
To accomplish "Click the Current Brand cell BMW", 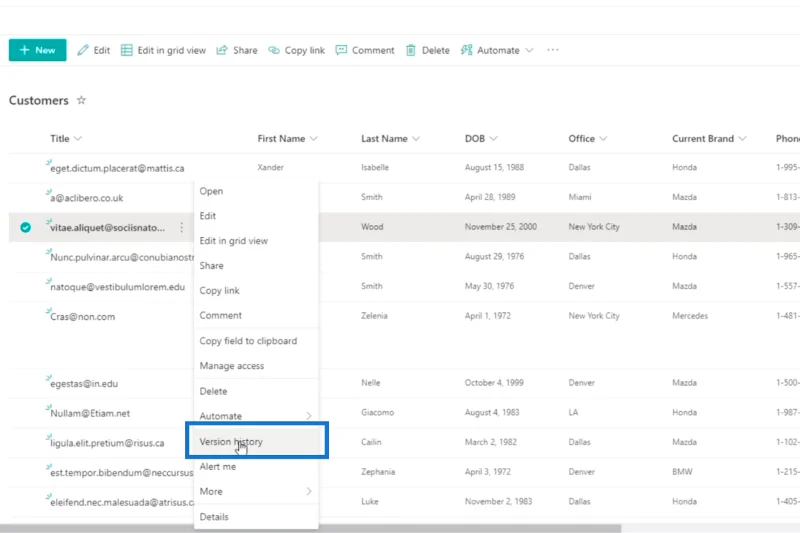I will 682,472.
